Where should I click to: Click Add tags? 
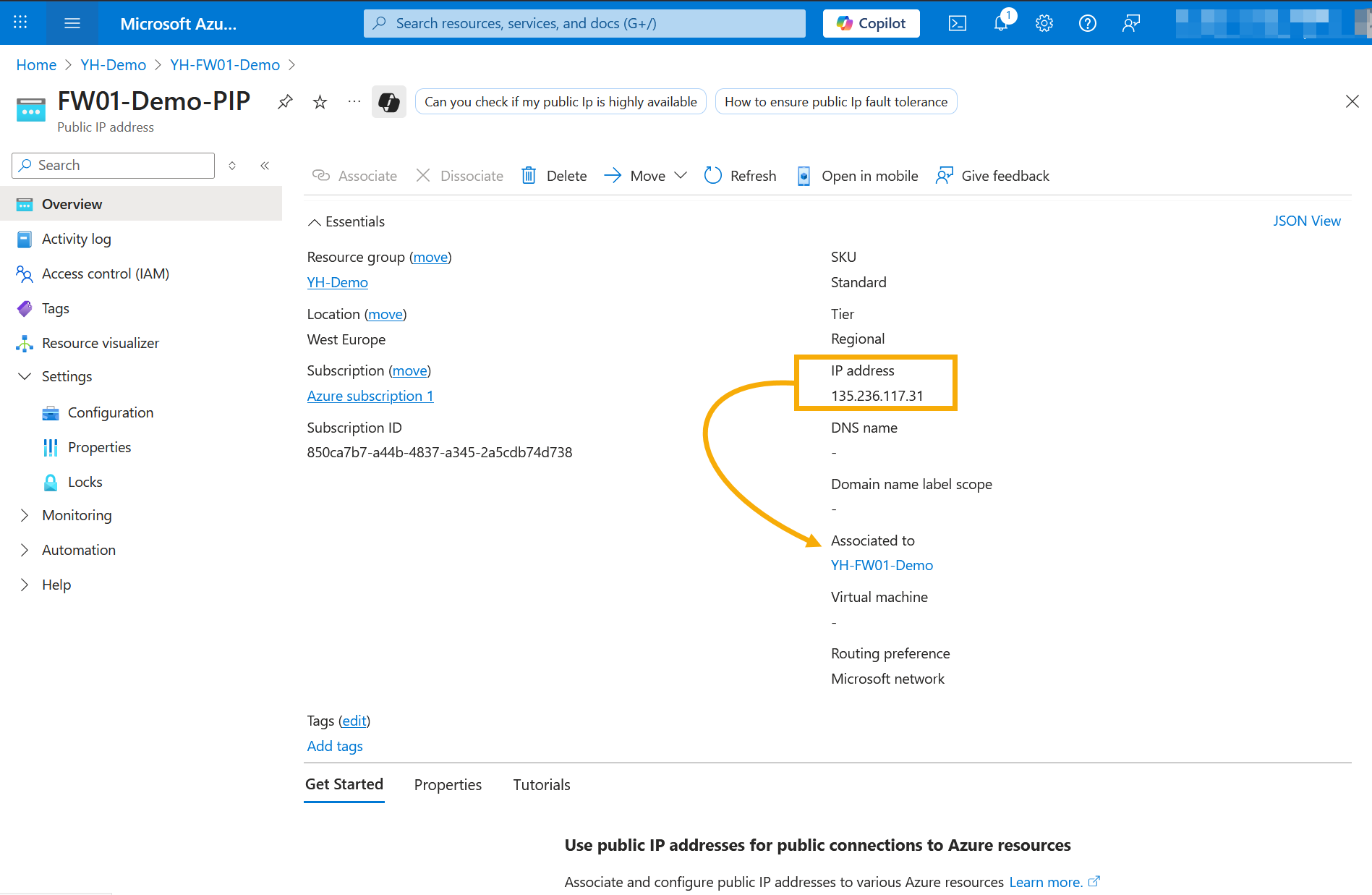tap(335, 747)
